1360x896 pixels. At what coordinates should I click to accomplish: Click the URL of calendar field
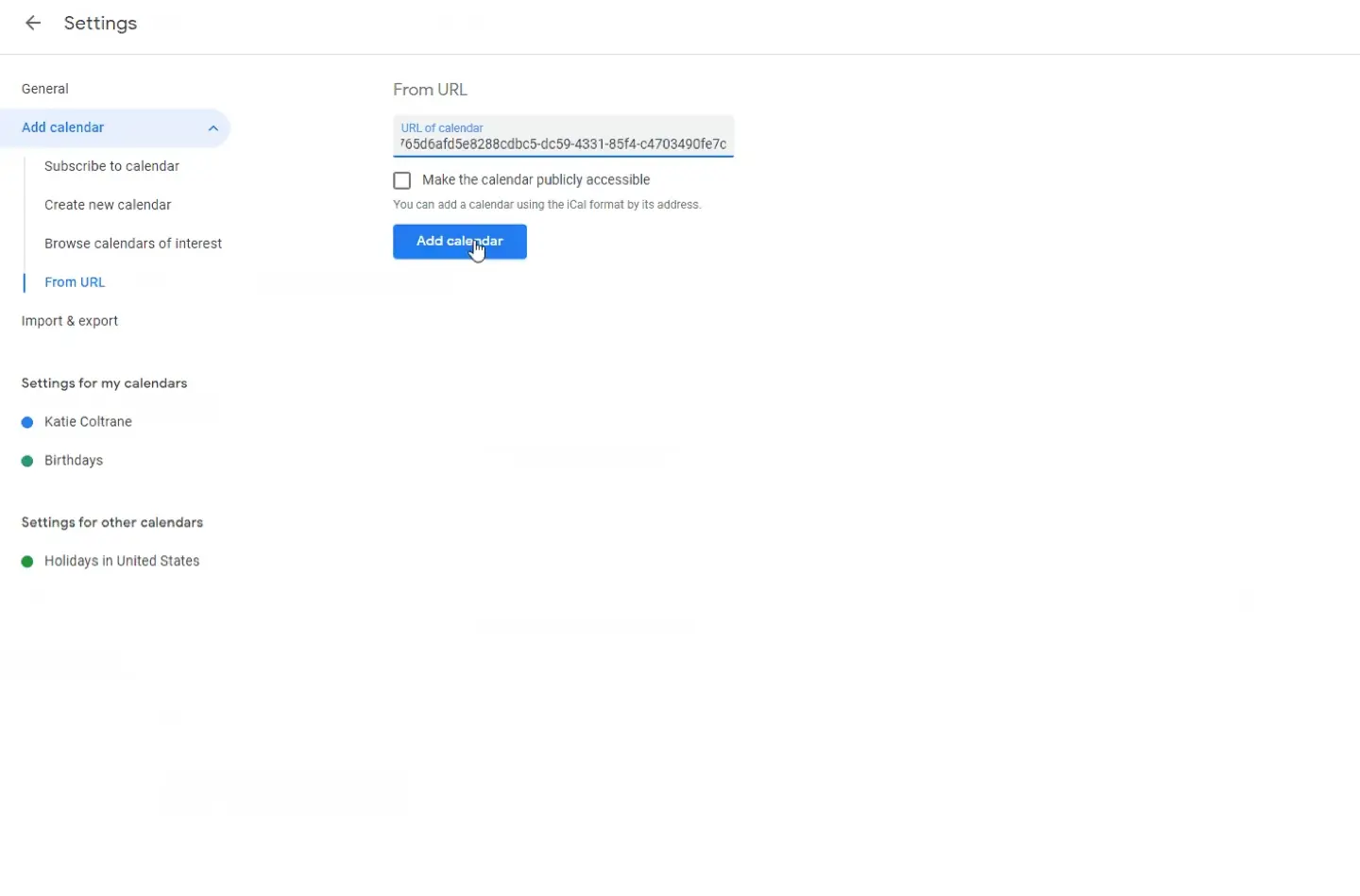563,137
